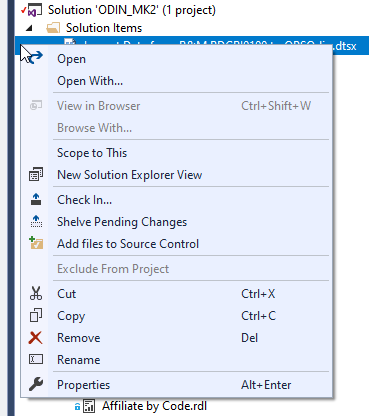
Task: Click the Check In upload icon
Action: 36,199
